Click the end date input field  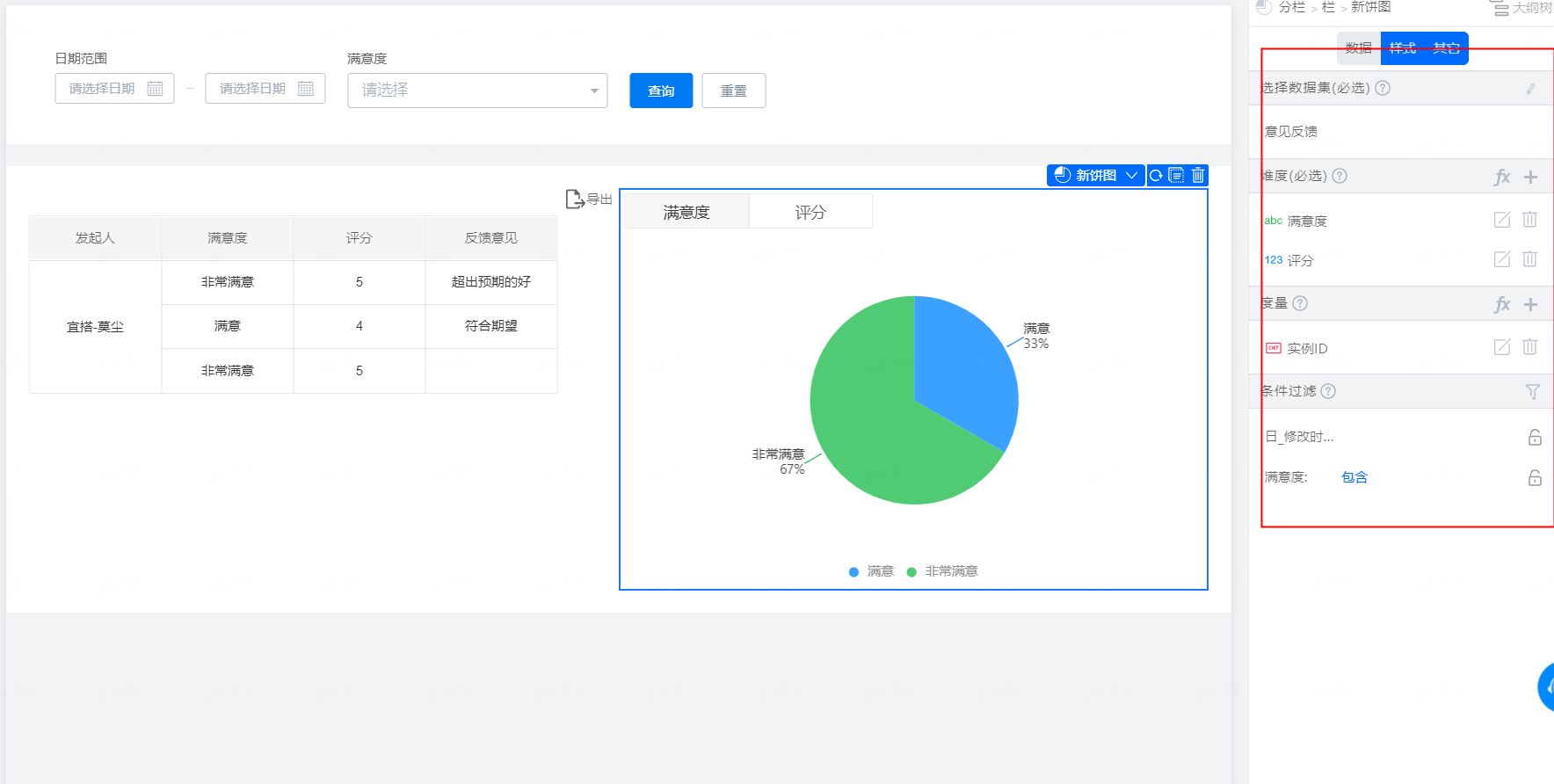point(265,89)
